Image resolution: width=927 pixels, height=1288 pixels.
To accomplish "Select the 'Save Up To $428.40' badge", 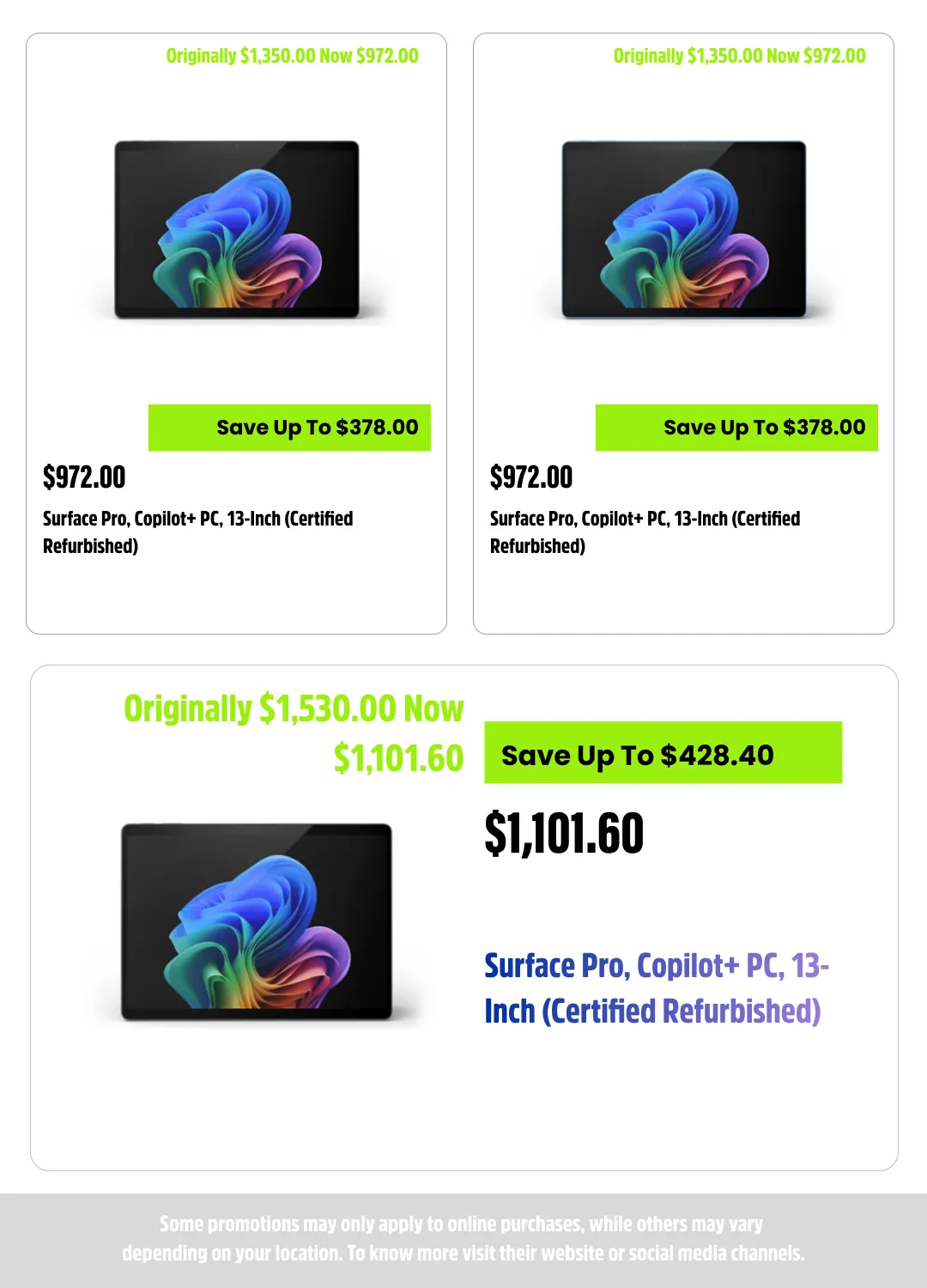I will (x=663, y=753).
